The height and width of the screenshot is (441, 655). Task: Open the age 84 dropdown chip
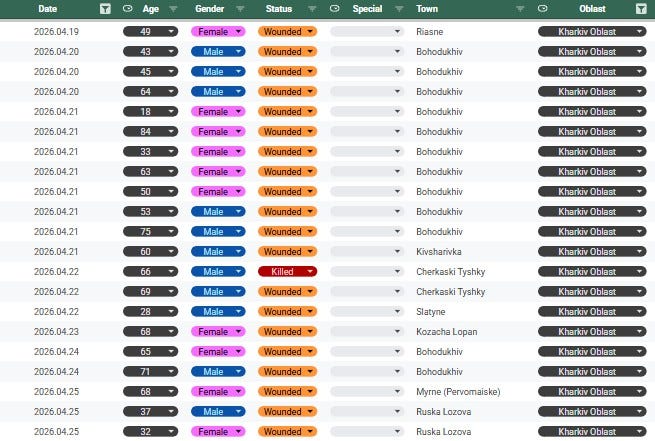[x=150, y=132]
